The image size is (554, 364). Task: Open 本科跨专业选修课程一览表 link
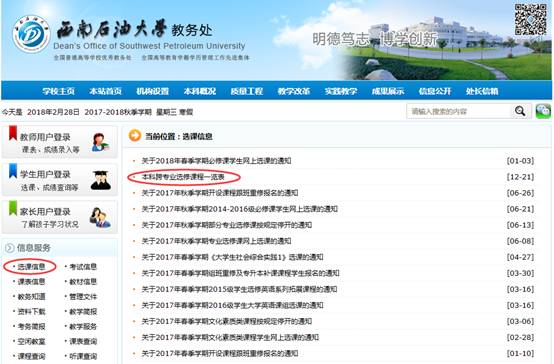pyautogui.click(x=183, y=177)
